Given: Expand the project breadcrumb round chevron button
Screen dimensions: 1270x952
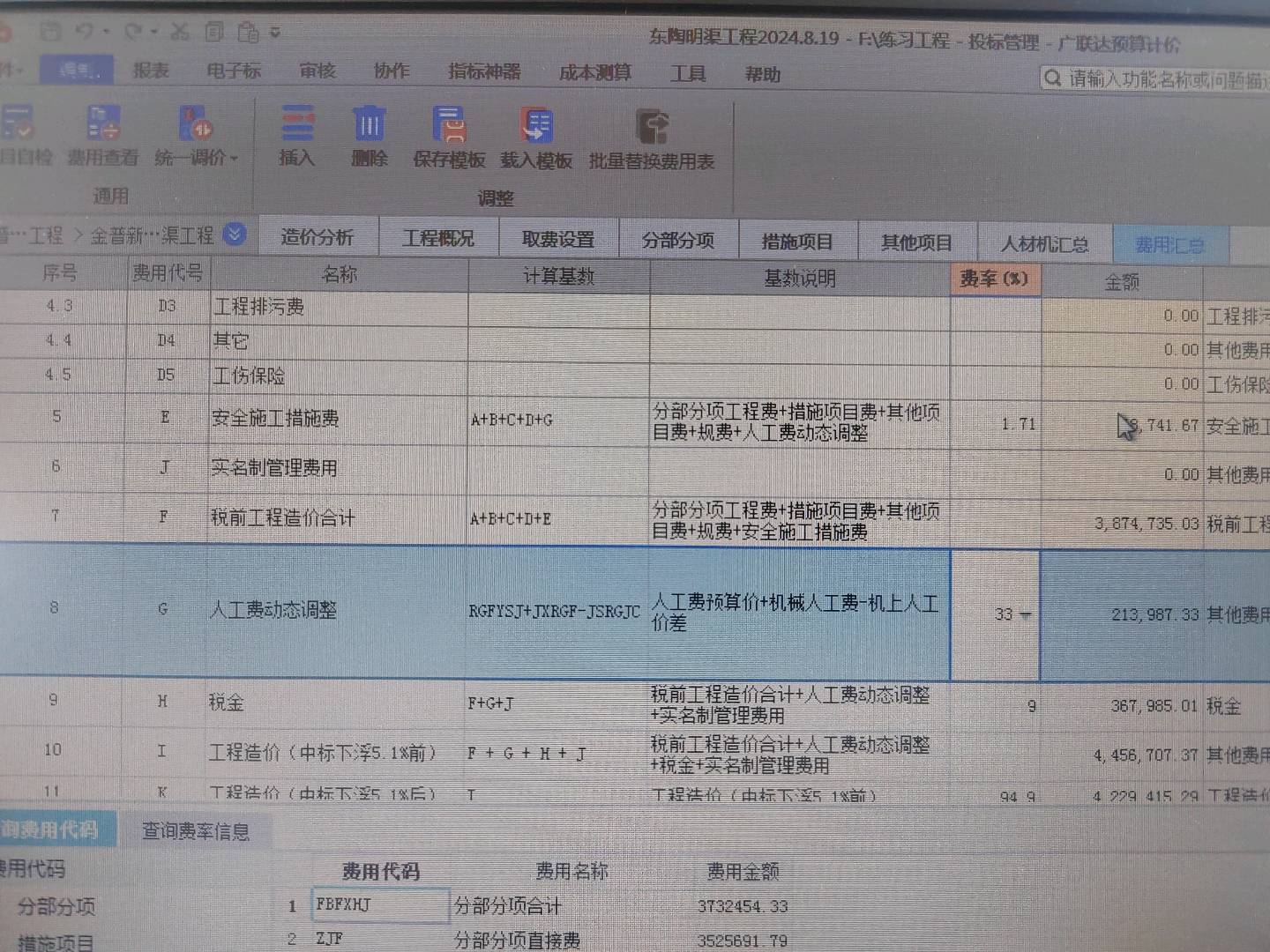Looking at the screenshot, I should point(235,234).
